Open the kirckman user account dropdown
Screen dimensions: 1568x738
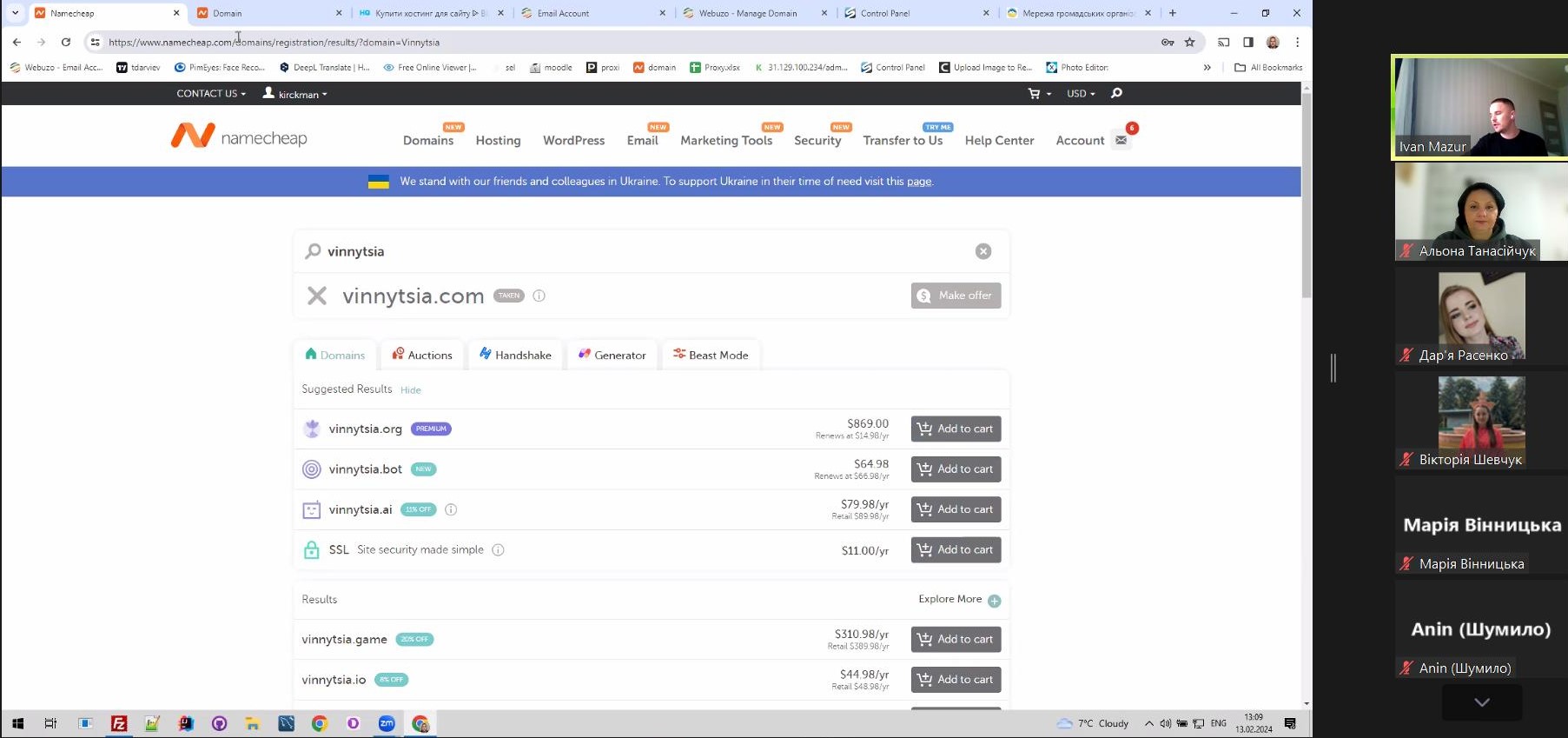click(x=295, y=94)
